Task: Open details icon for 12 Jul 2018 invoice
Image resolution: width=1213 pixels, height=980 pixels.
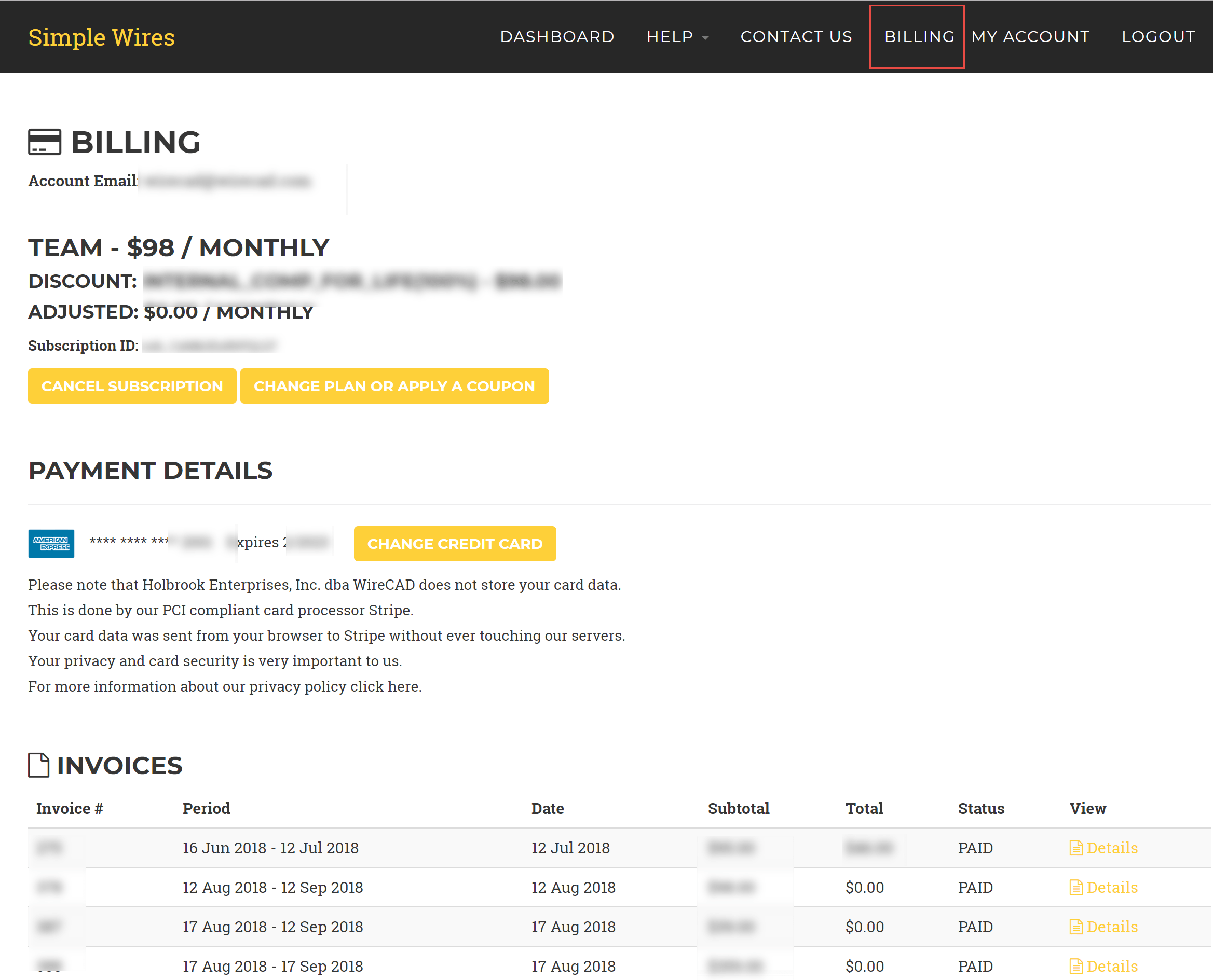Action: coord(1076,848)
